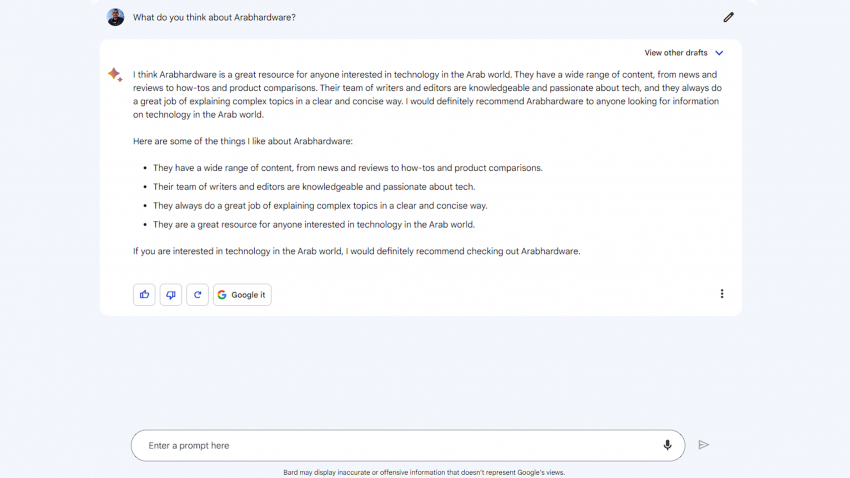This screenshot has width=850, height=478.
Task: Focus the "Enter a prompt here" field
Action: point(400,445)
